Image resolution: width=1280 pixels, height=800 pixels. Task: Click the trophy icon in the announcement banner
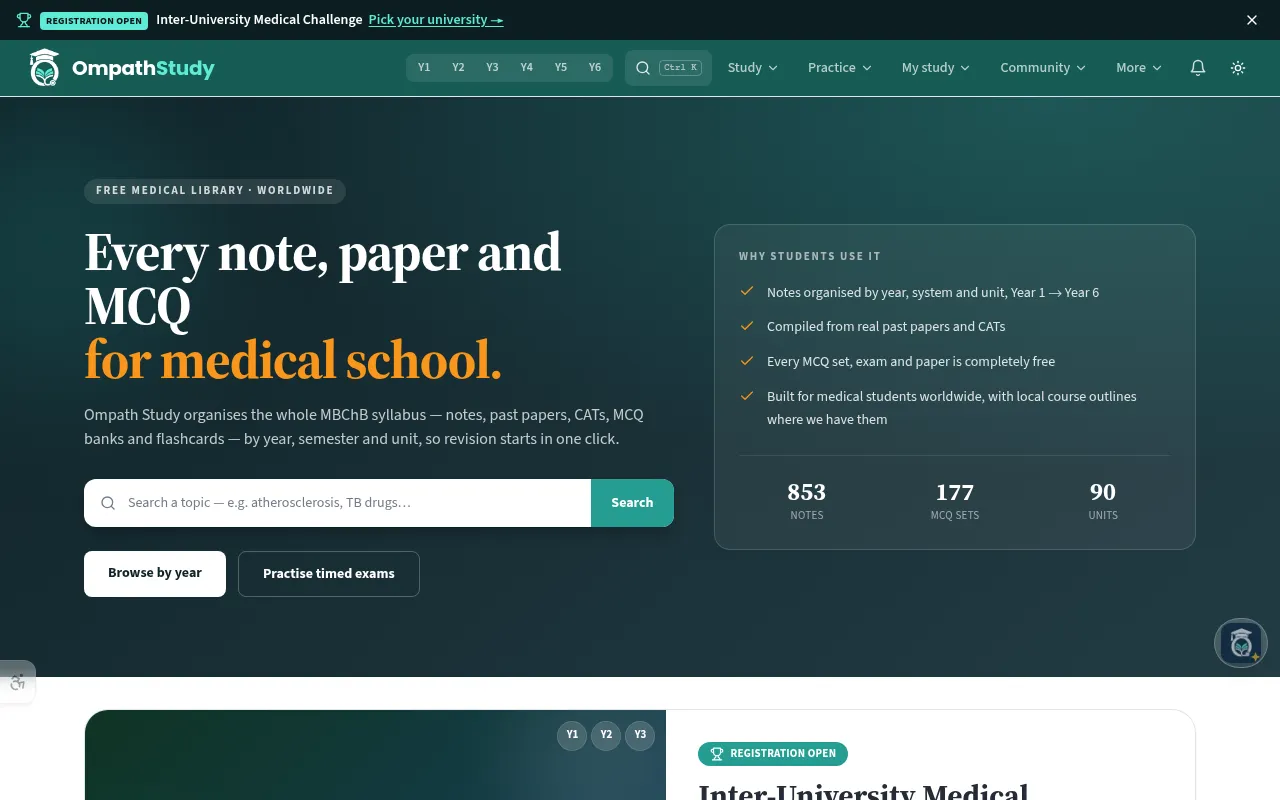[x=24, y=20]
